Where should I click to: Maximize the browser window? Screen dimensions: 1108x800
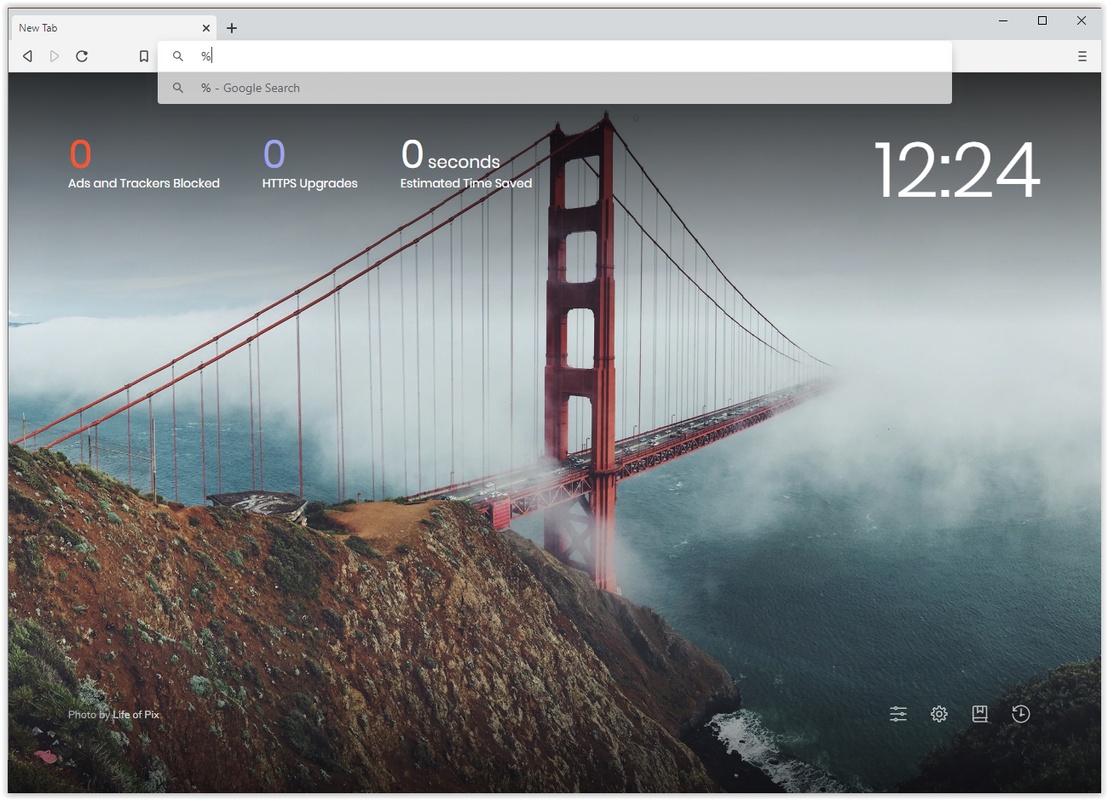click(x=1042, y=20)
